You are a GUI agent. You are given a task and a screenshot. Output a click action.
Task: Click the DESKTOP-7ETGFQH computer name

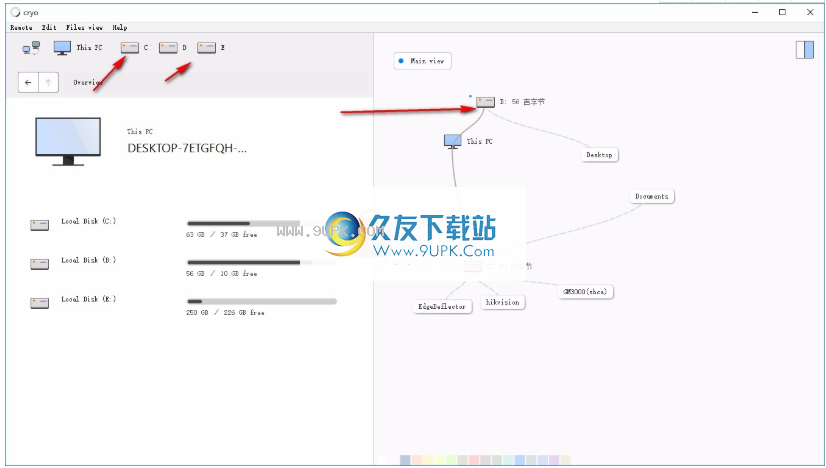point(186,148)
